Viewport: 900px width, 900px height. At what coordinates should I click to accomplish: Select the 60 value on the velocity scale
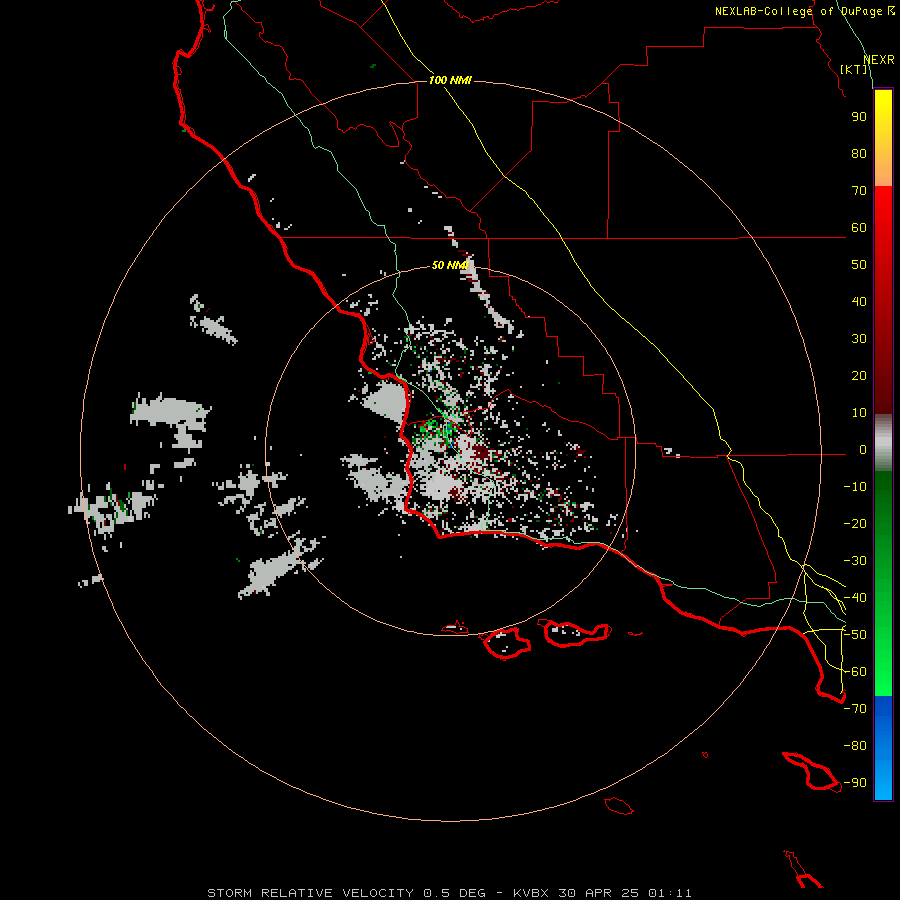[x=859, y=228]
